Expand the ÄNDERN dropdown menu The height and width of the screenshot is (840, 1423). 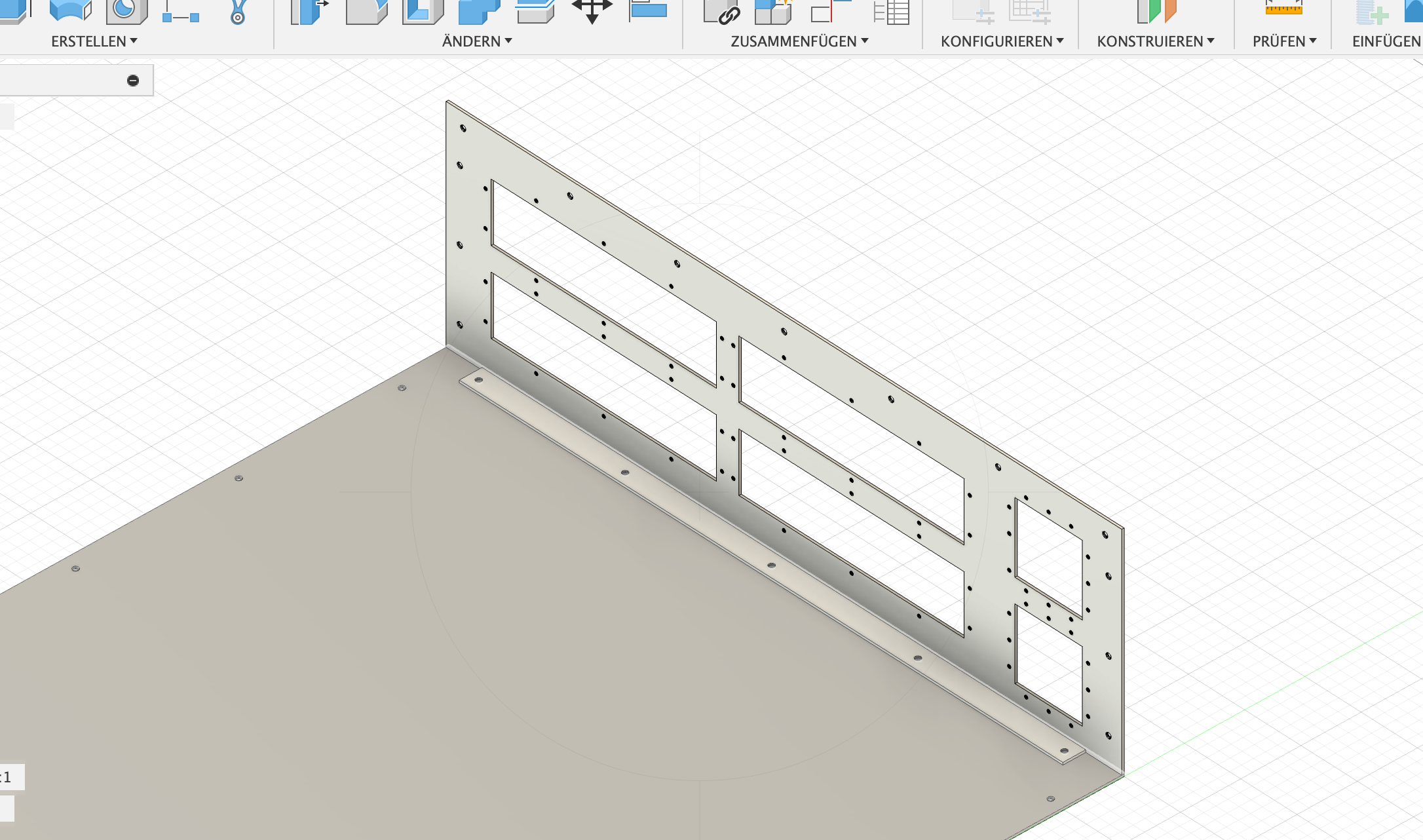[477, 41]
